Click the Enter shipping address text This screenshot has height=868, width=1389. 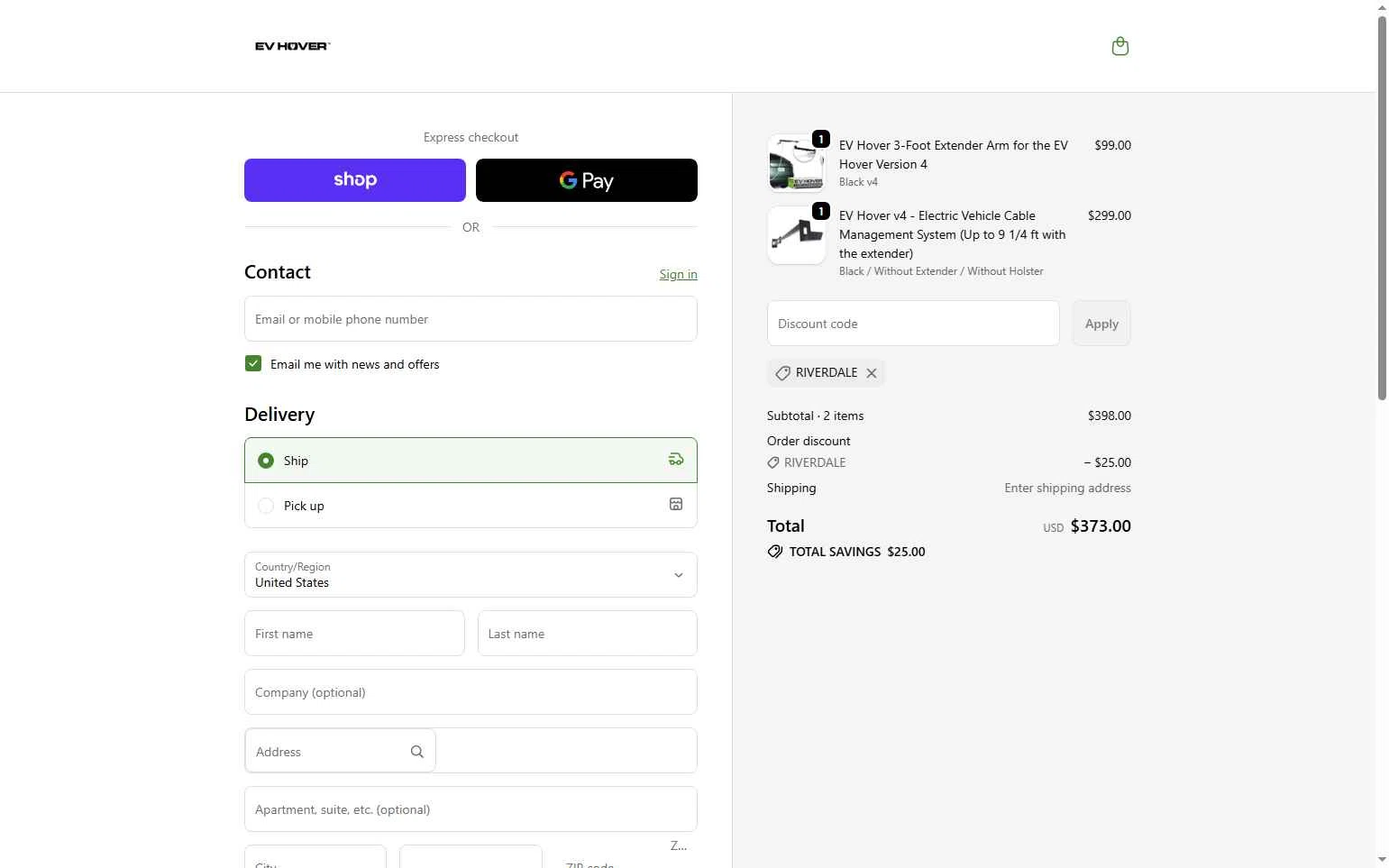[1068, 488]
